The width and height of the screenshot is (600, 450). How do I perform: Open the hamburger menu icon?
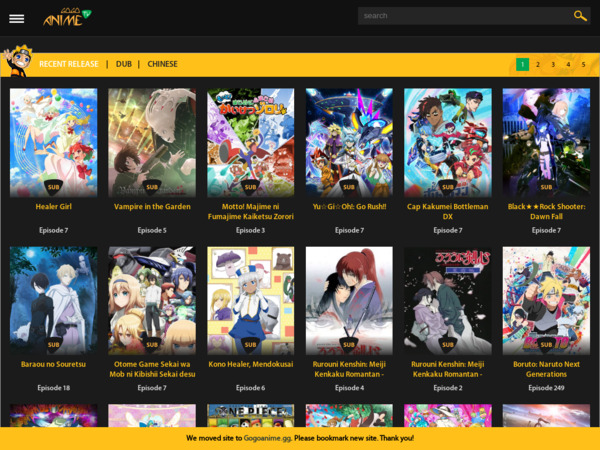[16, 18]
